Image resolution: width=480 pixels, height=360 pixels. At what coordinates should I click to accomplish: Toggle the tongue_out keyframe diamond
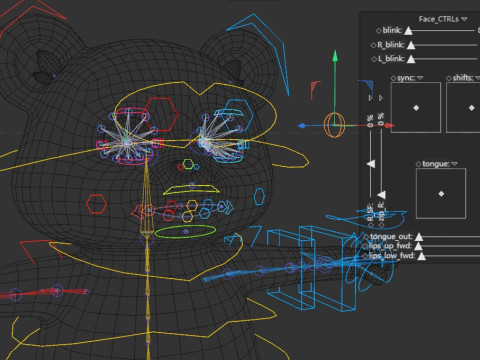366,237
